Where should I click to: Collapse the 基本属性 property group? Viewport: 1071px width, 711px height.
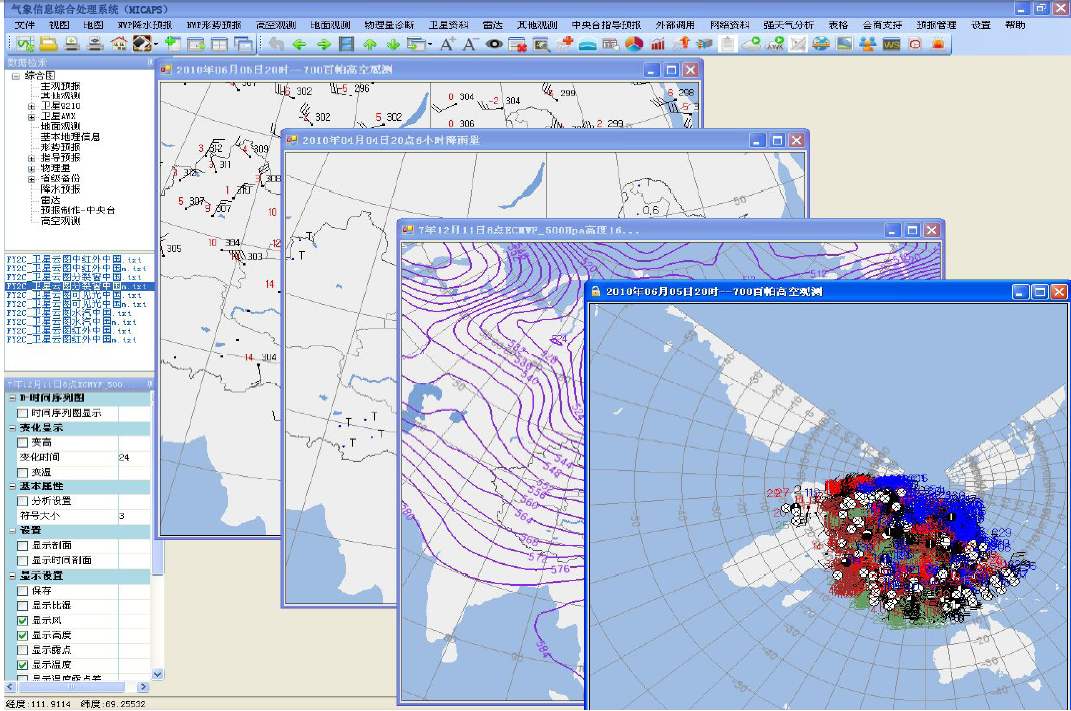(12, 486)
